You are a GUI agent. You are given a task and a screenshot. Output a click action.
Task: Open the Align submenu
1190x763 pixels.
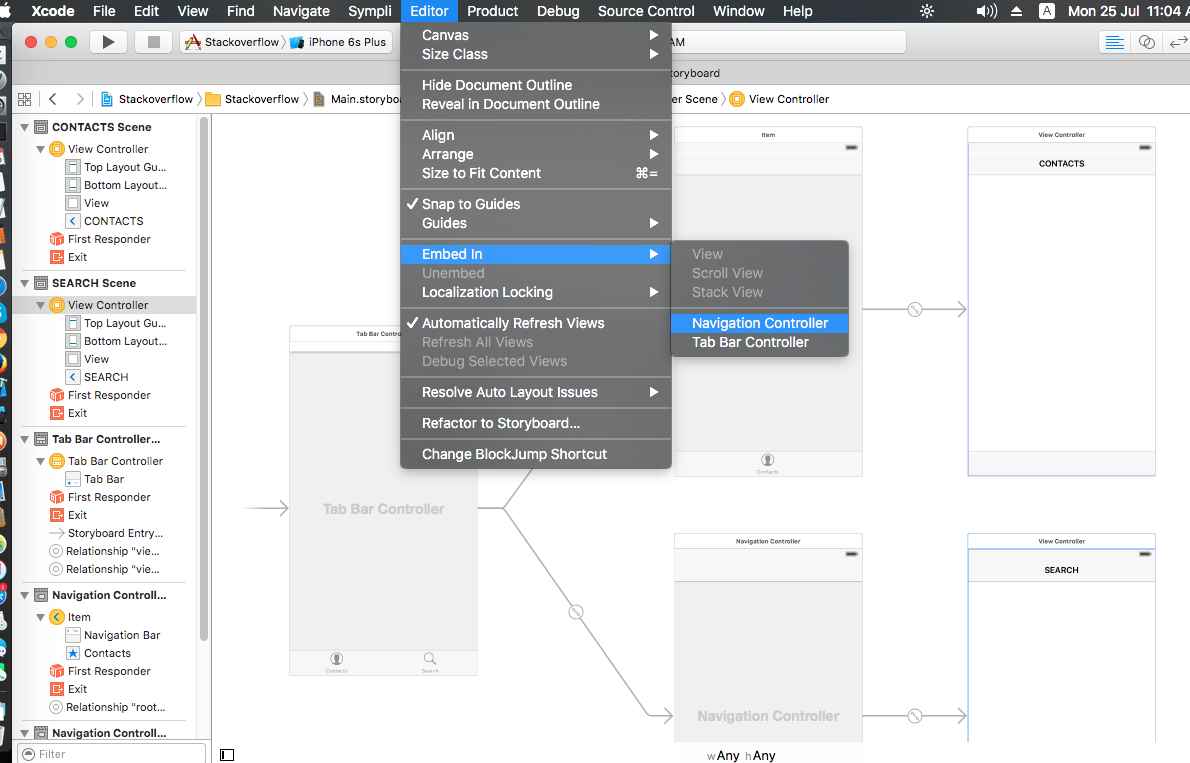click(536, 134)
